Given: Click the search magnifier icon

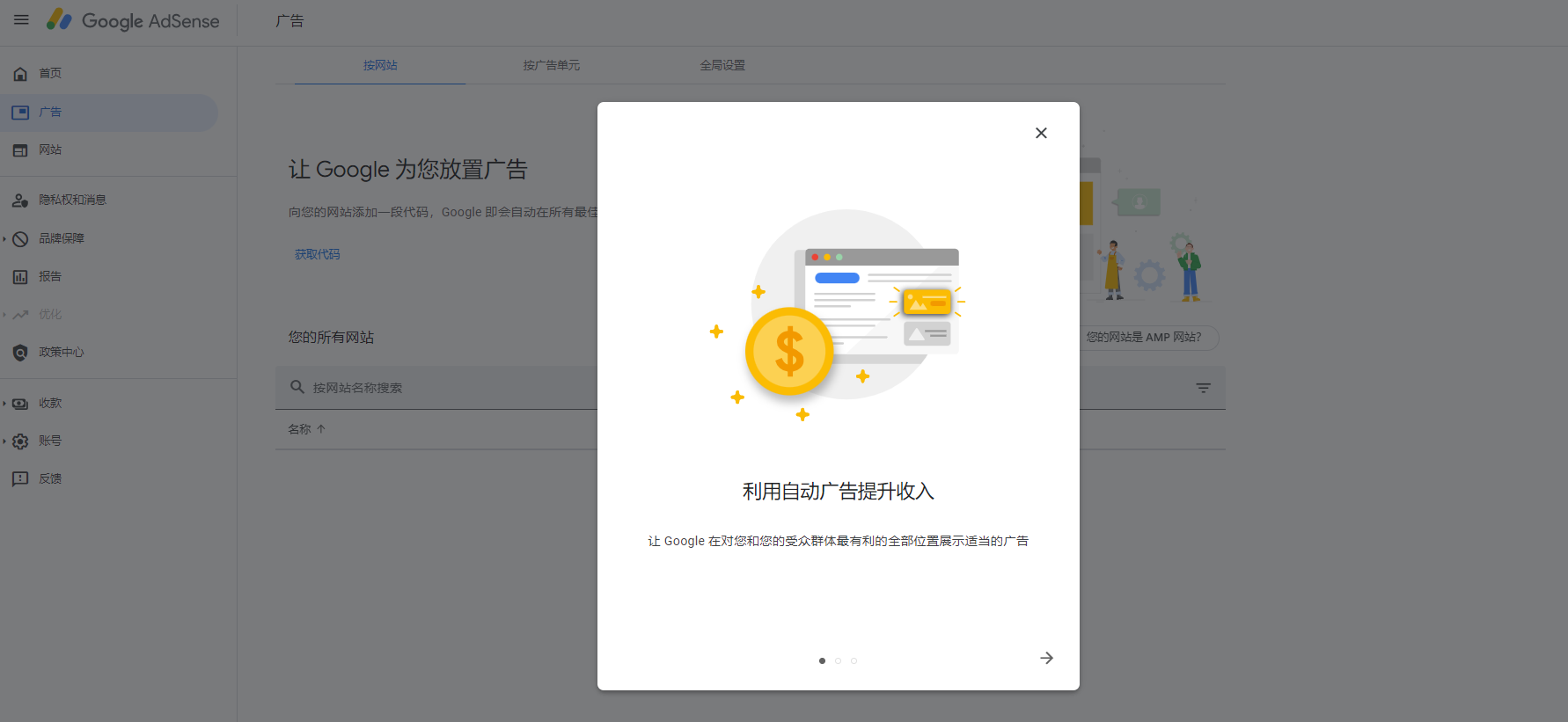Looking at the screenshot, I should tap(297, 387).
